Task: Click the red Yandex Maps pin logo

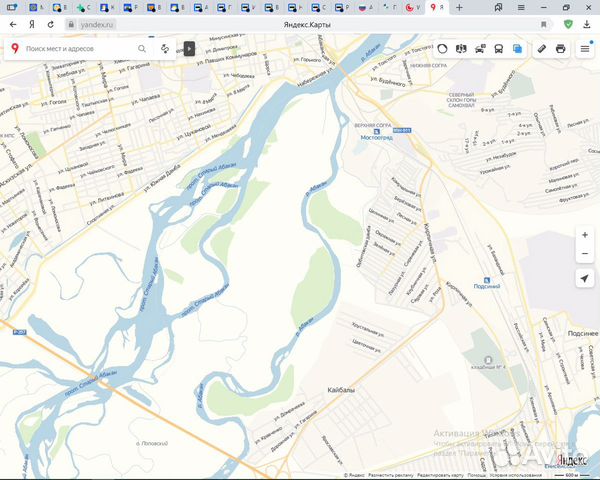Action: [x=15, y=48]
